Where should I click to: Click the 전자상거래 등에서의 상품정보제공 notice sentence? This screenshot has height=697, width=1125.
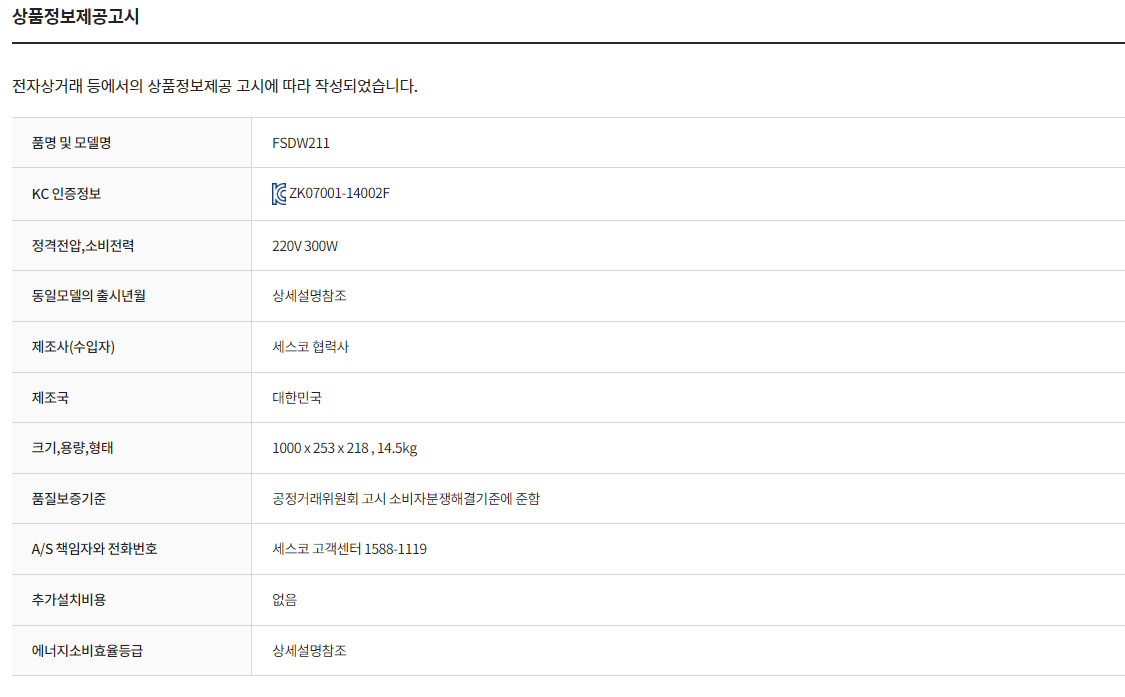click(x=215, y=86)
